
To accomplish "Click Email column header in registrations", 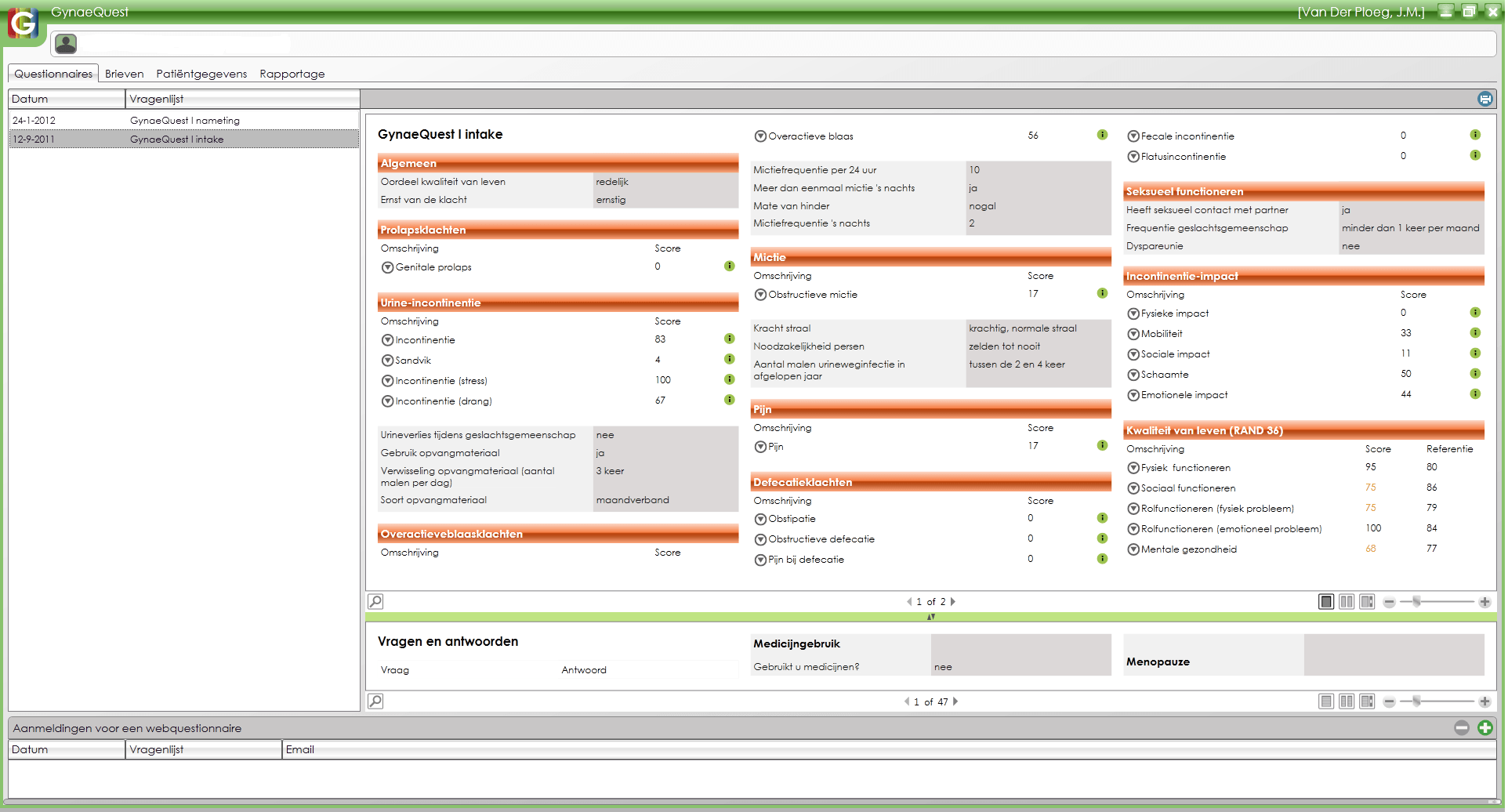I will tap(890, 749).
